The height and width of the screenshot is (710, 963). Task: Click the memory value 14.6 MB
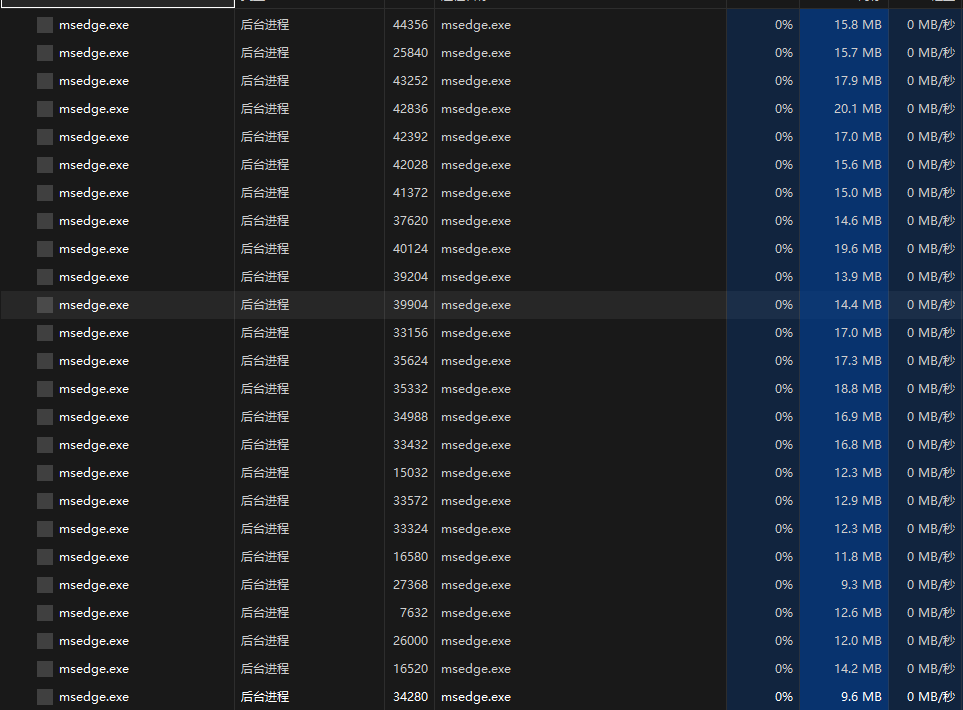click(857, 221)
